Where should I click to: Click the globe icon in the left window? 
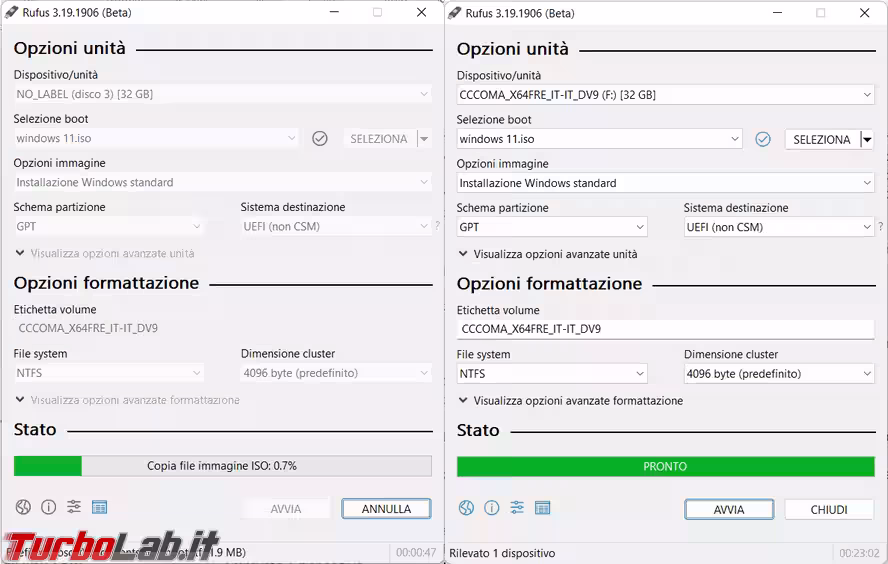23,508
